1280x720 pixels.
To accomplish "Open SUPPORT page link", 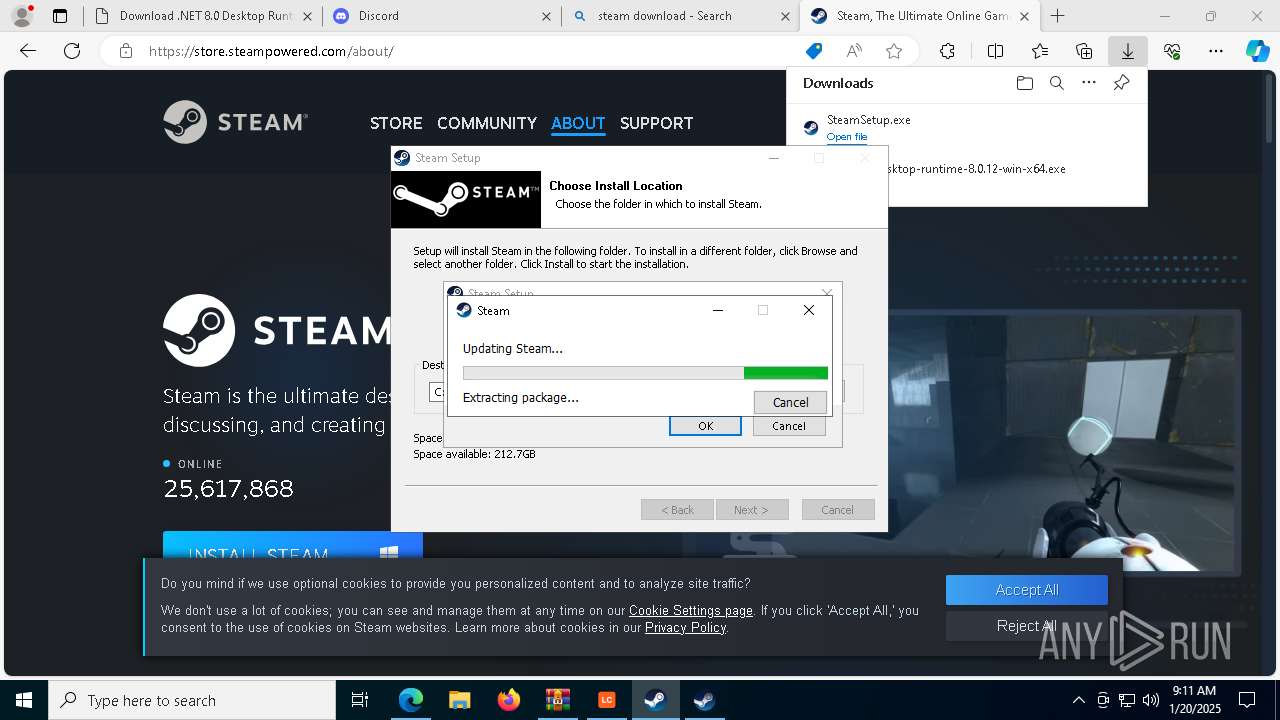I will coord(656,123).
